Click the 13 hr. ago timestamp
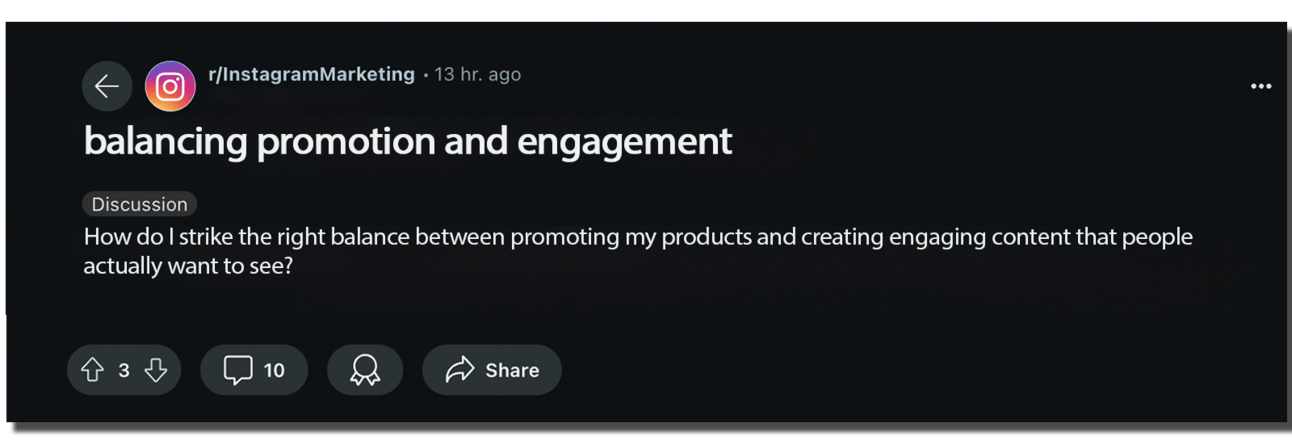Viewport: 1292px width, 444px height. (x=477, y=75)
